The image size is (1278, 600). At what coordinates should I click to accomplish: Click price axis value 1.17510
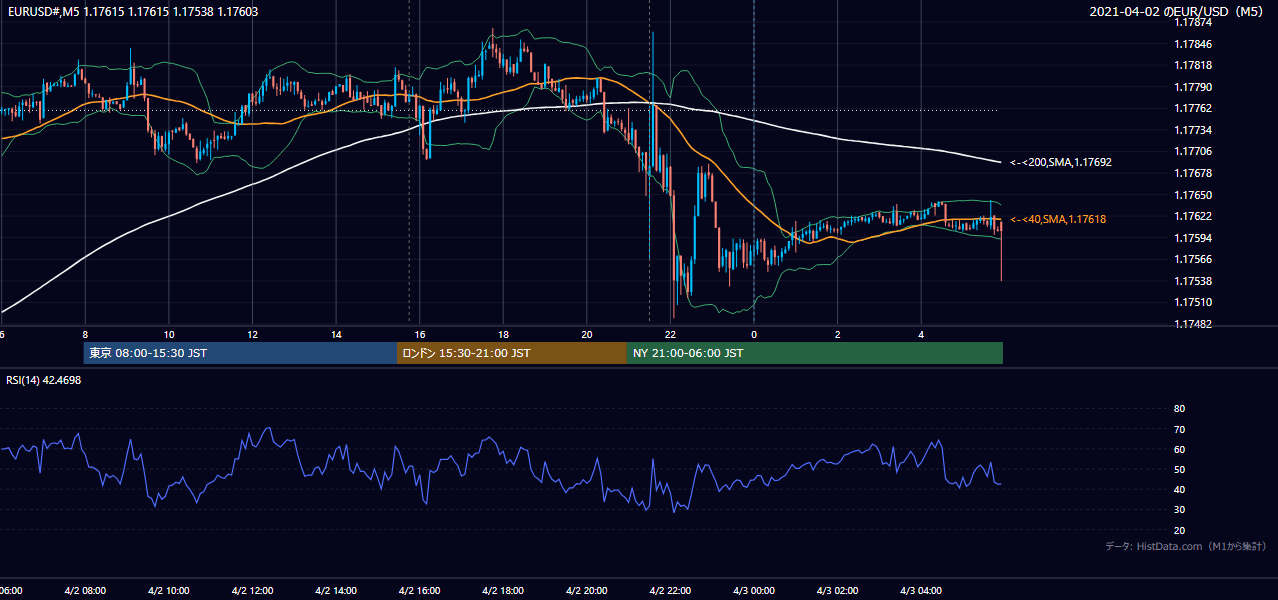pos(1191,302)
